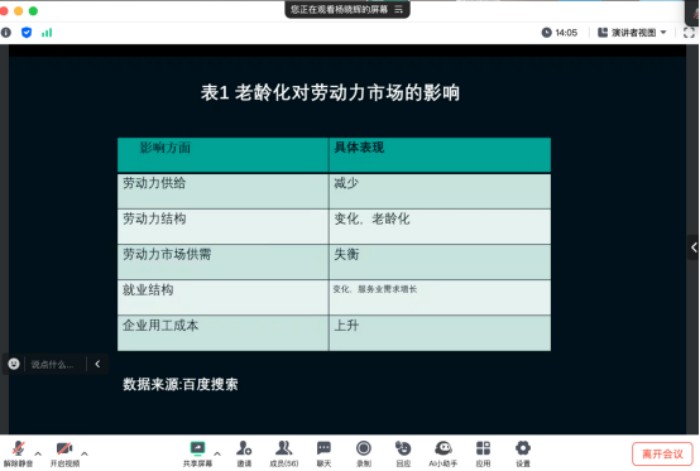700x471 pixels.
Task: Open the 聊天 chat panel
Action: click(324, 451)
